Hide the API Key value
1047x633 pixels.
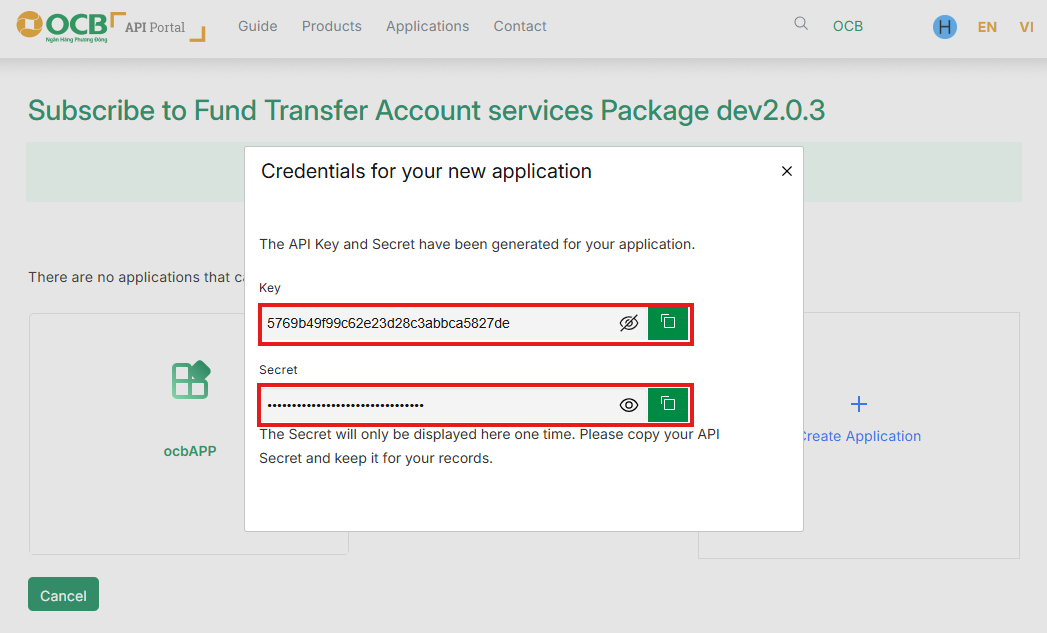[628, 323]
